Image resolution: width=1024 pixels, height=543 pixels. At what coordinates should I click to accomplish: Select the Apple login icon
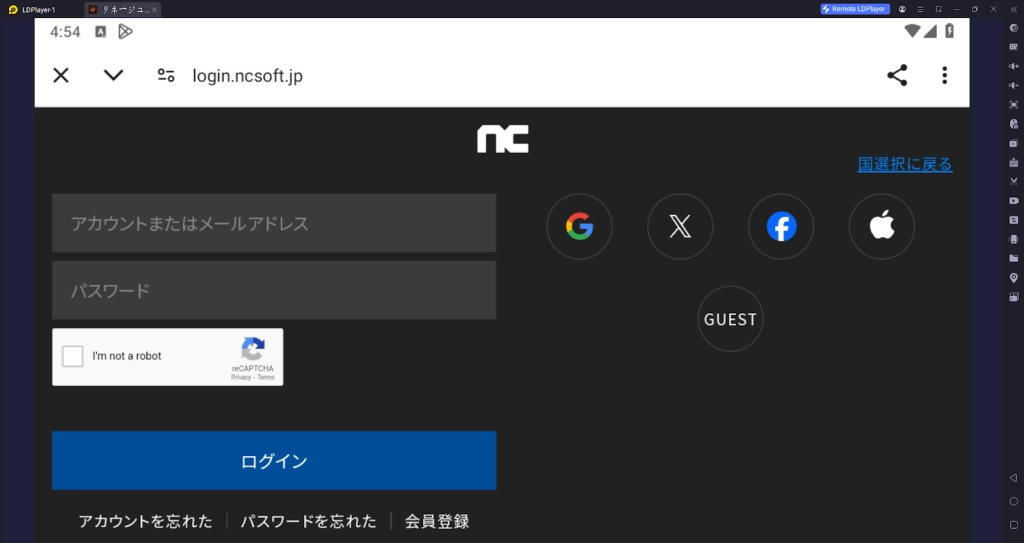pos(882,227)
